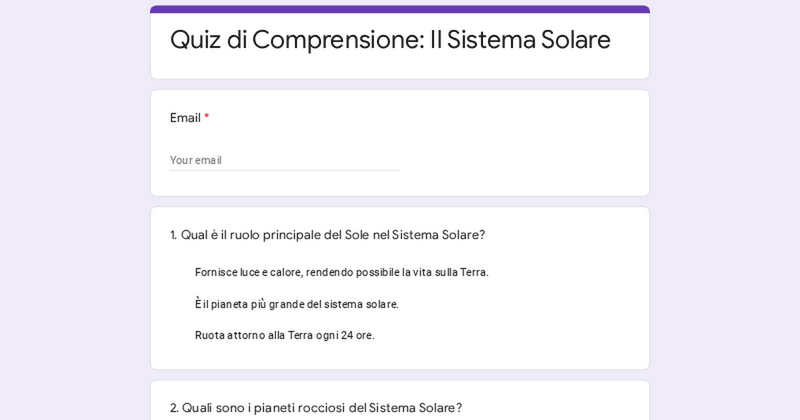Select 'Fornisce luce e calore' answer option
Screen dimensions: 800x420
pyautogui.click(x=341, y=272)
